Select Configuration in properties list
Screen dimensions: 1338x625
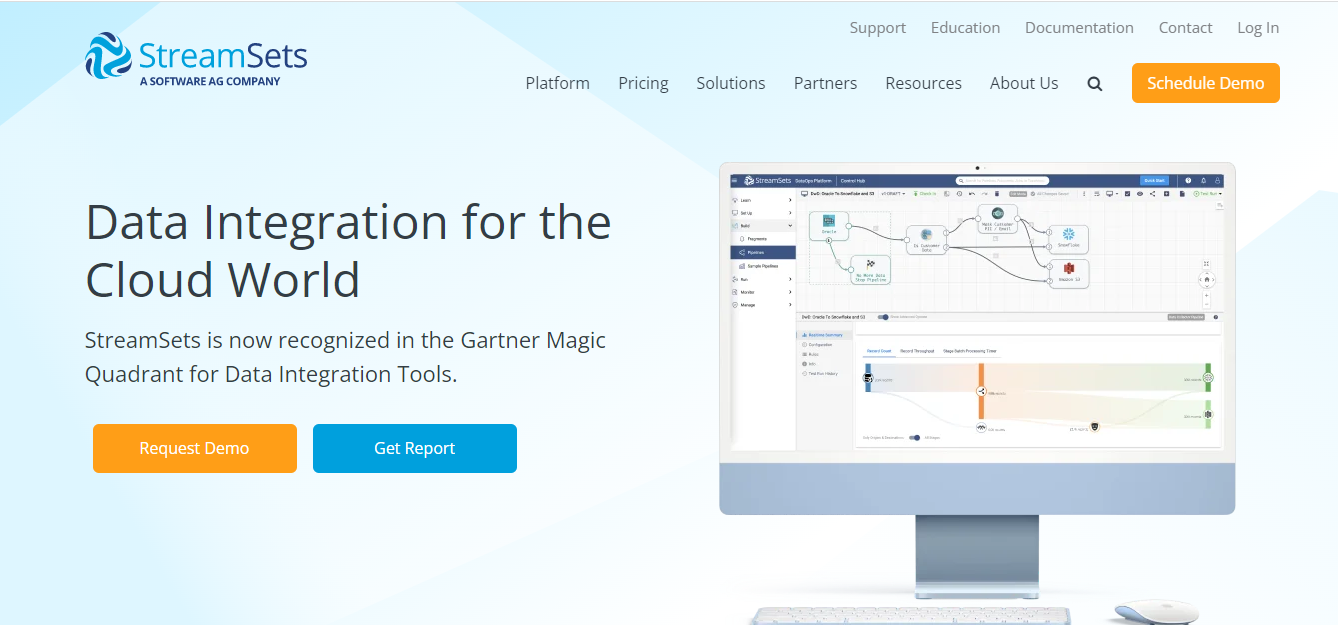click(x=820, y=345)
